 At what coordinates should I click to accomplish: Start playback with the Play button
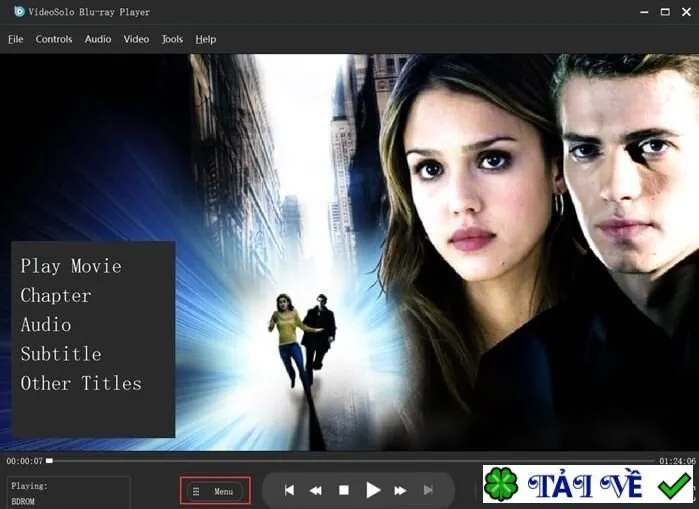pyautogui.click(x=373, y=490)
